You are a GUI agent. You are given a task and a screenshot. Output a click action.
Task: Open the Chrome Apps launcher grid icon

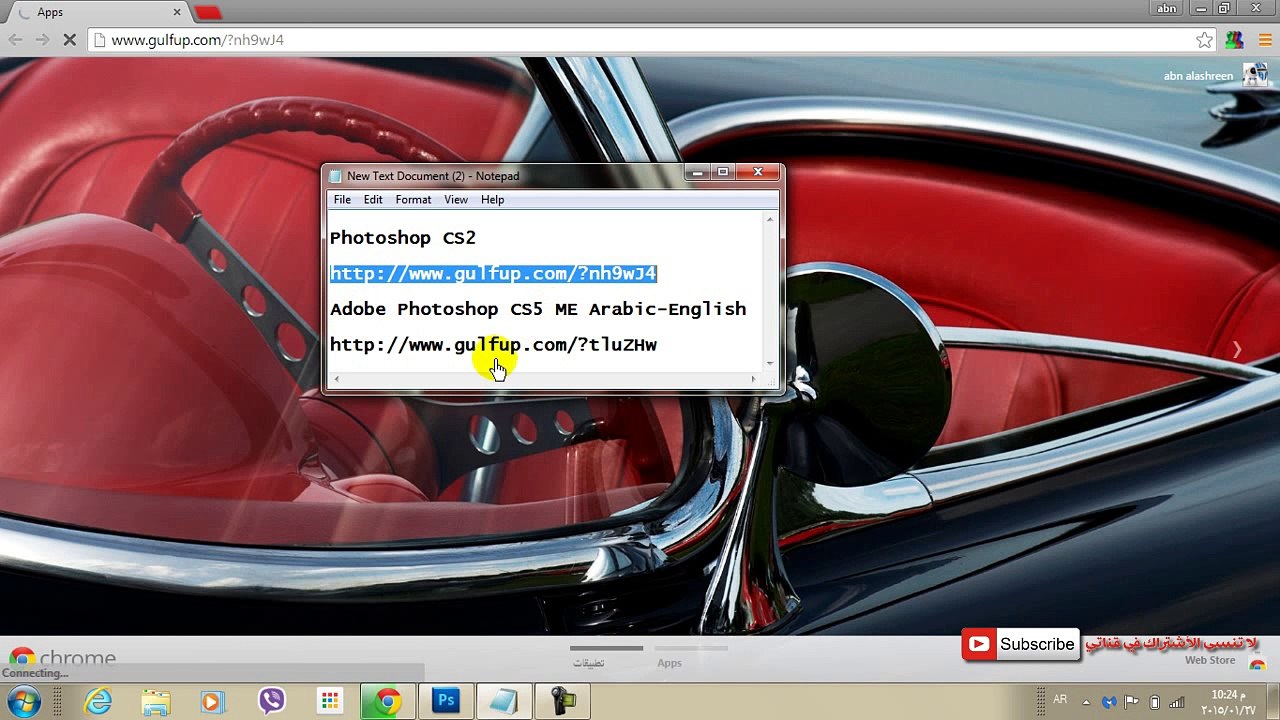pyautogui.click(x=329, y=701)
